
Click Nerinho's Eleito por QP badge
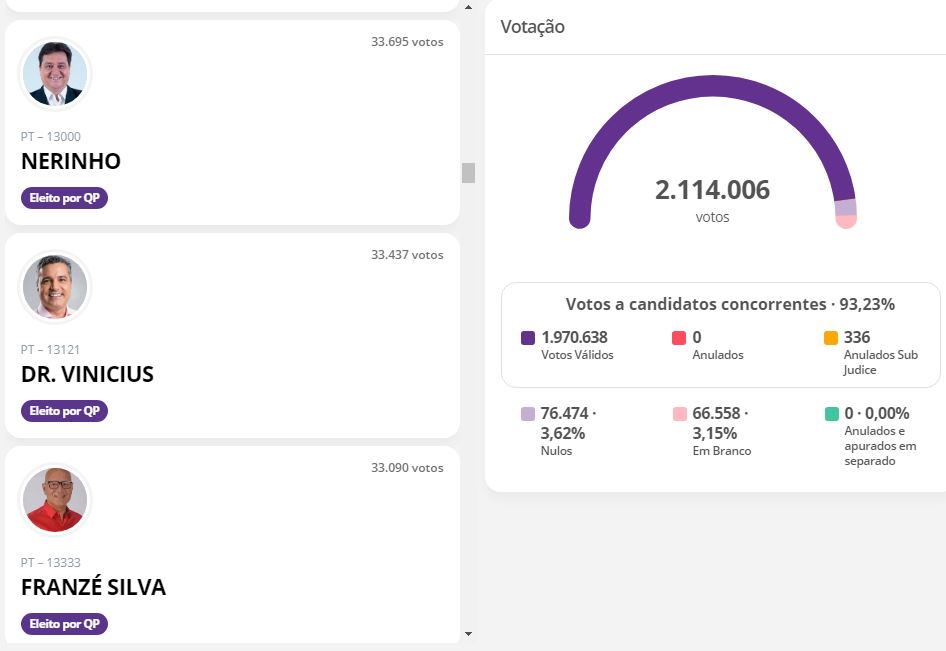pos(65,198)
